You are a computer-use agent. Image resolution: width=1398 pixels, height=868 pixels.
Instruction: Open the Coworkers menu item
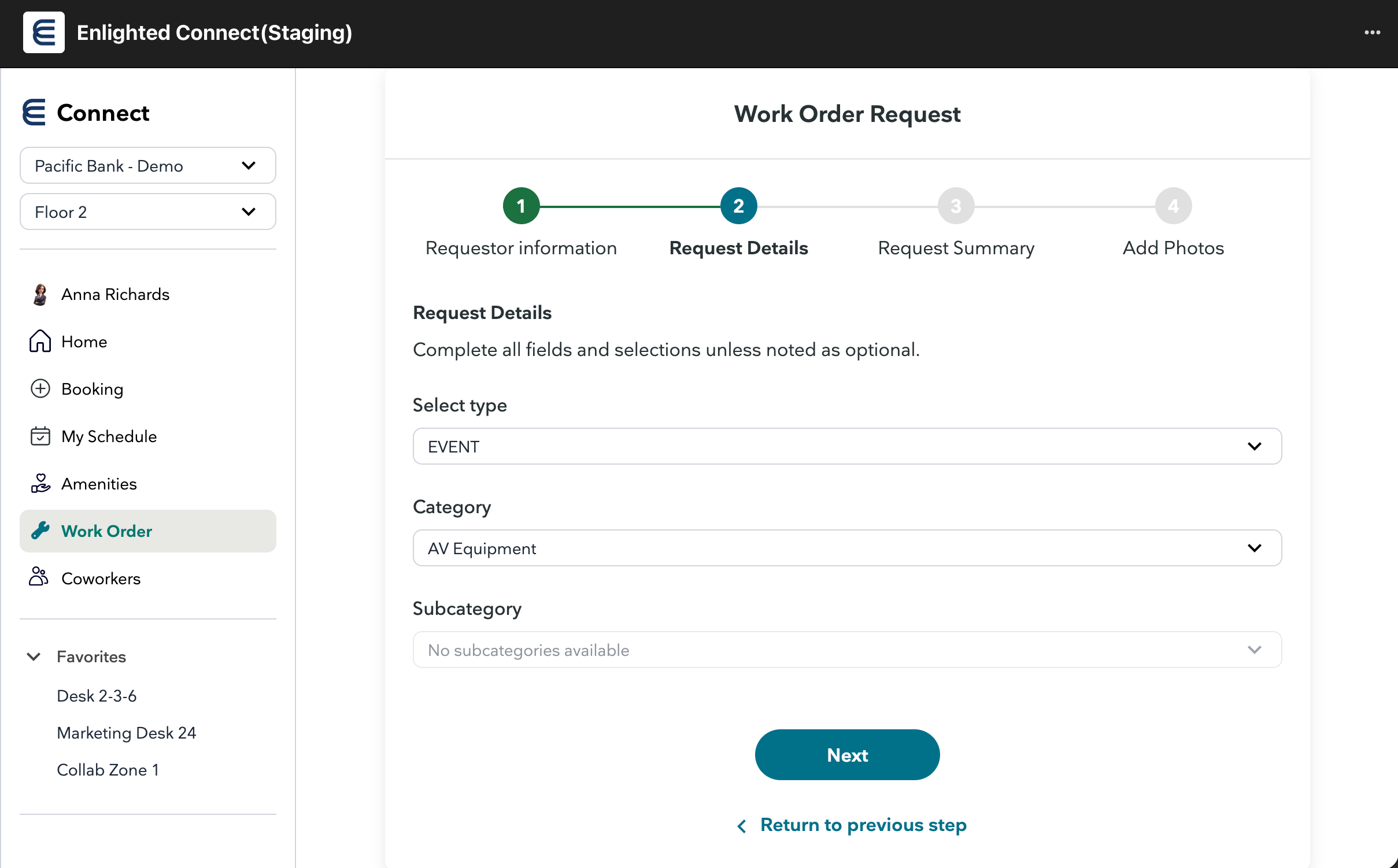tap(148, 578)
